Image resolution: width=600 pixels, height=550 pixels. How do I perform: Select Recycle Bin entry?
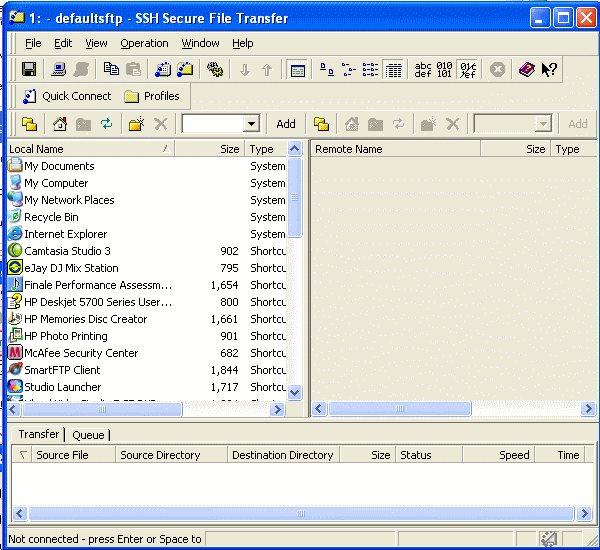click(x=51, y=217)
